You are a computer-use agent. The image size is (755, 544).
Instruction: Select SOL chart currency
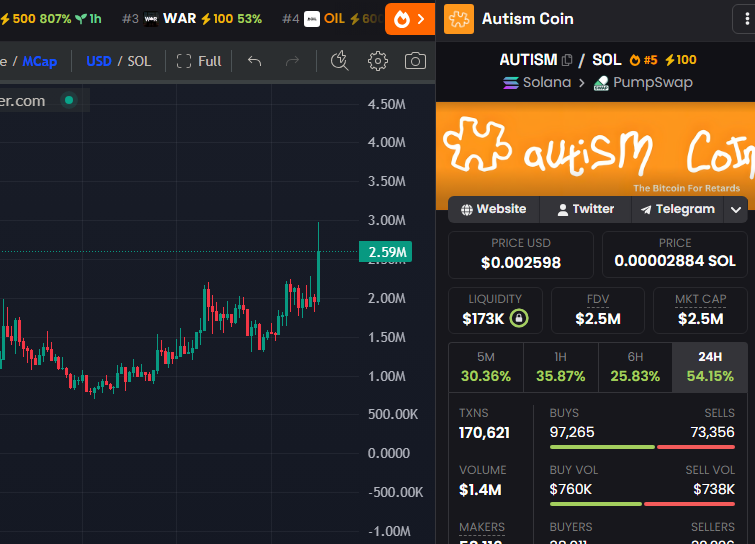[x=139, y=61]
